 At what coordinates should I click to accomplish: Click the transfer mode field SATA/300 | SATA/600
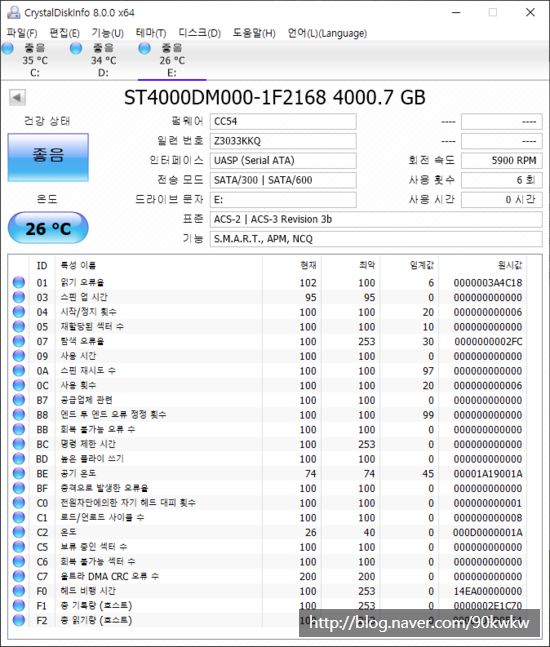coord(283,180)
